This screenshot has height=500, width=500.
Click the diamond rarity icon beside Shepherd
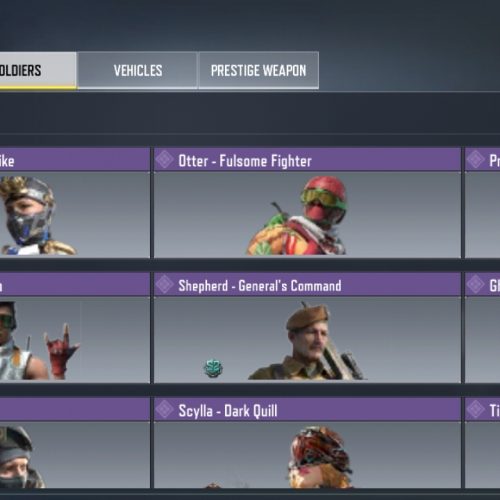(x=165, y=284)
